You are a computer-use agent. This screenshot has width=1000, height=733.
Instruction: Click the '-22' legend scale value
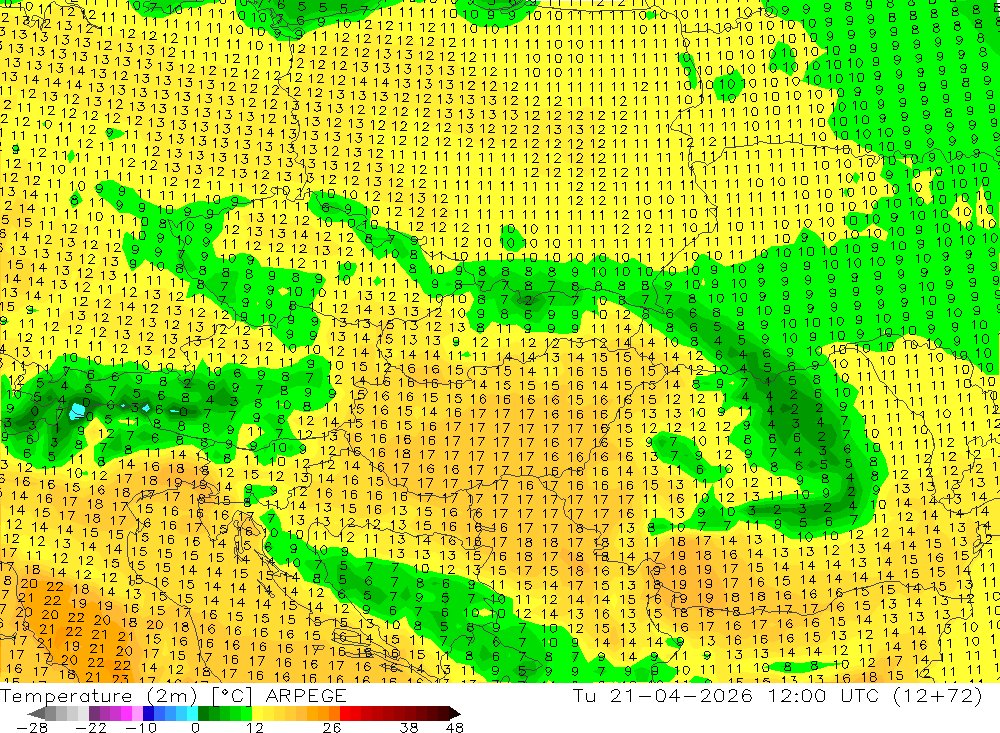[x=91, y=727]
